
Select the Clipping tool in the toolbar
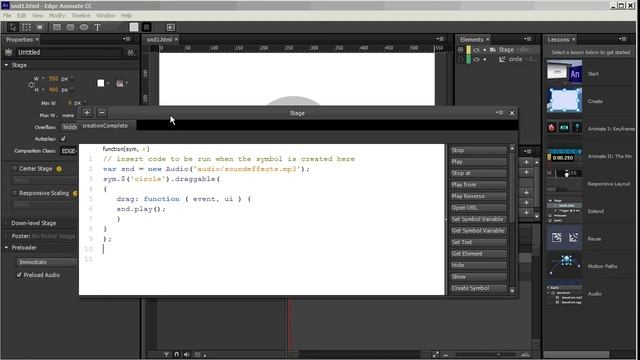pos(40,27)
